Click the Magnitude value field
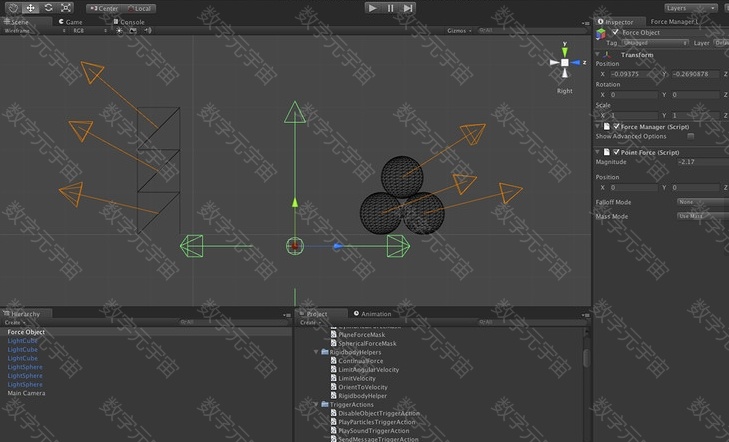729x442 pixels. pos(702,162)
